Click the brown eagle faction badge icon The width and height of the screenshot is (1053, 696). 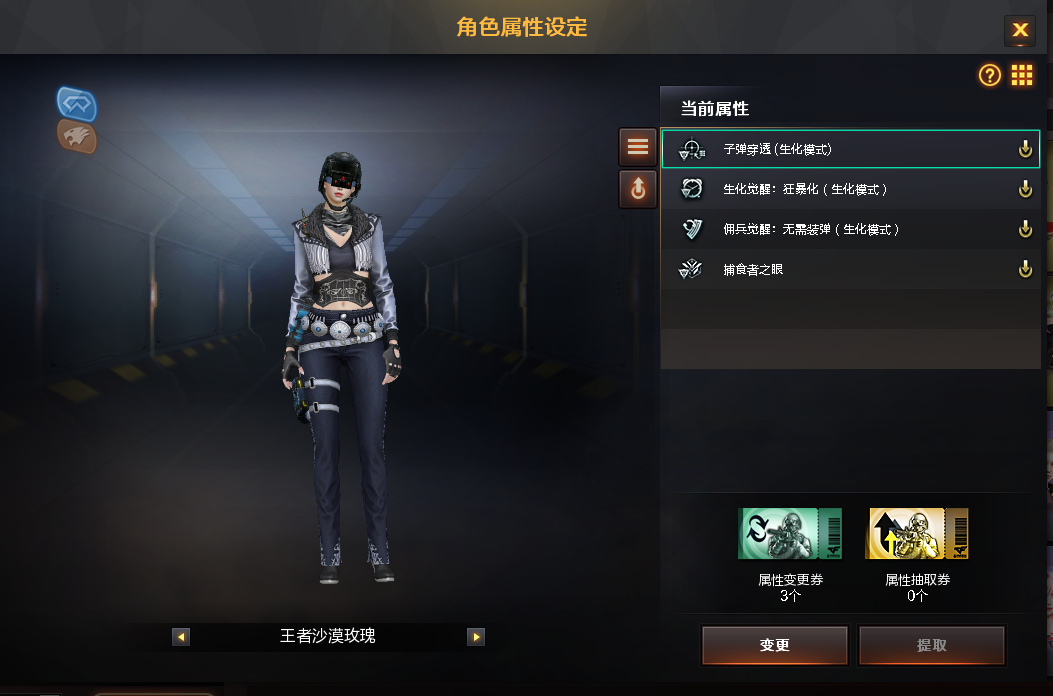[77, 137]
